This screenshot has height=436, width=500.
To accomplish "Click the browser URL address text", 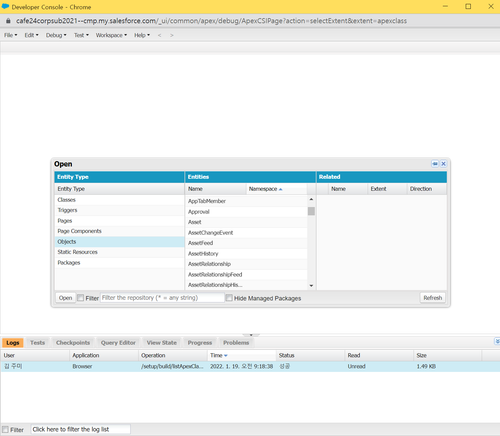I will click(211, 21).
